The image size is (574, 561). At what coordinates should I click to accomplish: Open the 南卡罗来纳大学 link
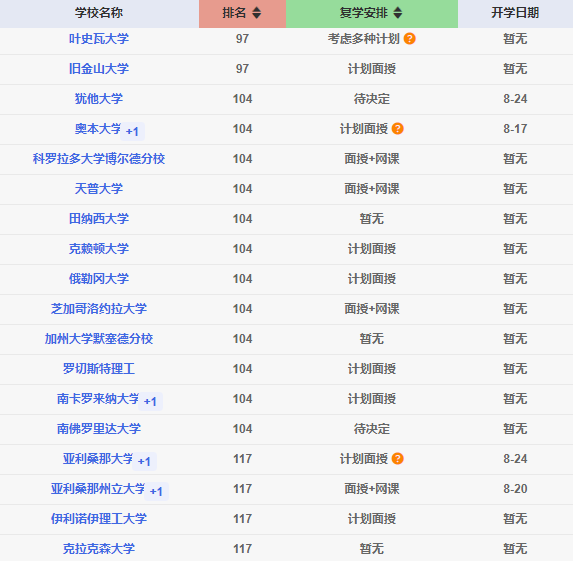pos(98,398)
